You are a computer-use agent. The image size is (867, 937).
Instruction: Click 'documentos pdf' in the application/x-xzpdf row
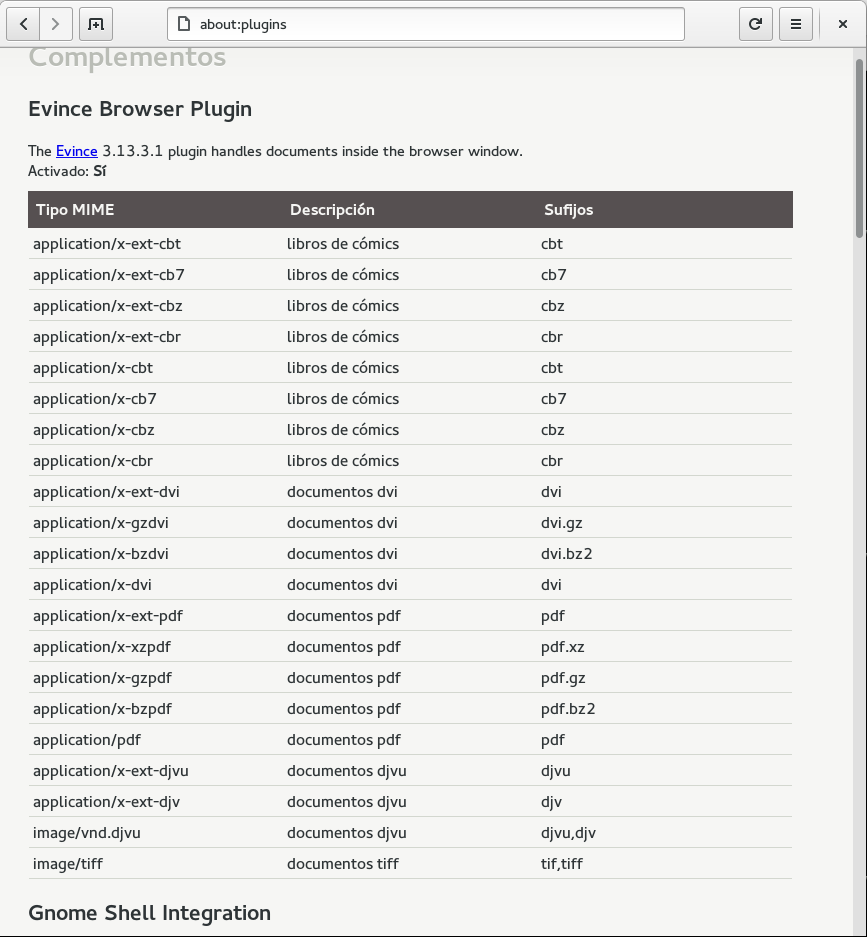click(x=344, y=648)
